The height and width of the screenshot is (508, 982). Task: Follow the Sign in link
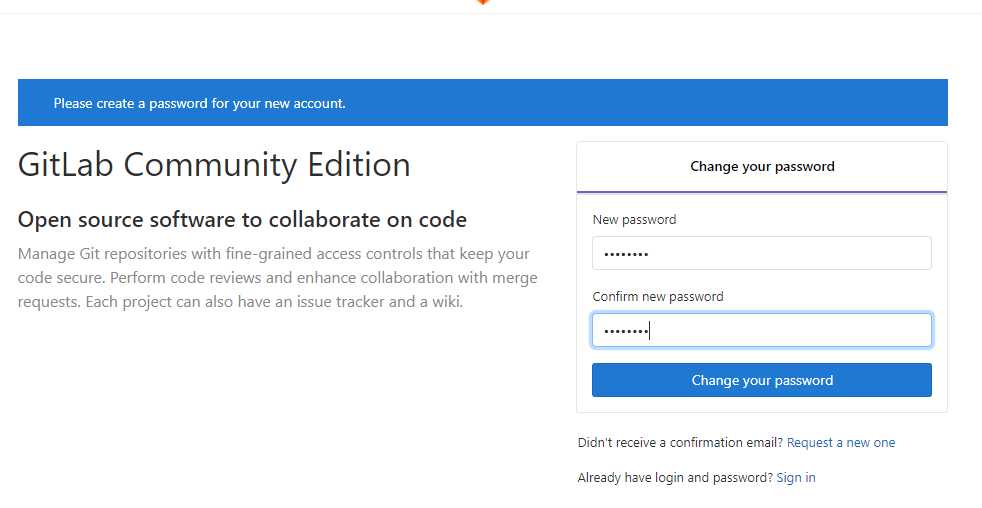(795, 477)
